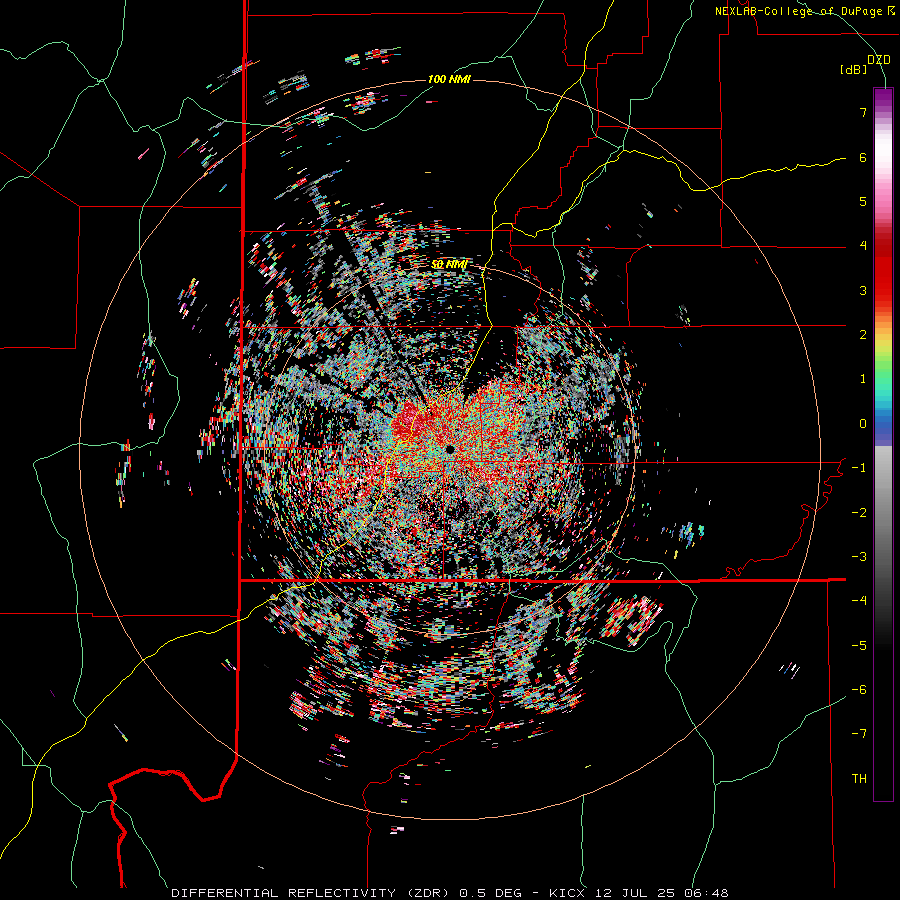Click the KICX station identifier
The width and height of the screenshot is (900, 900).
pos(568,893)
